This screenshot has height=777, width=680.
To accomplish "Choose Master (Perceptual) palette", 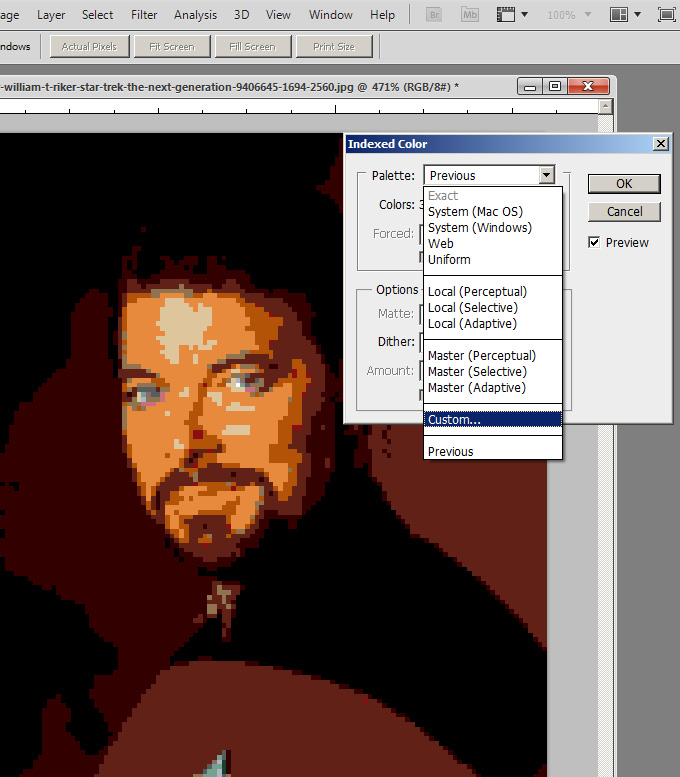I will pyautogui.click(x=493, y=355).
